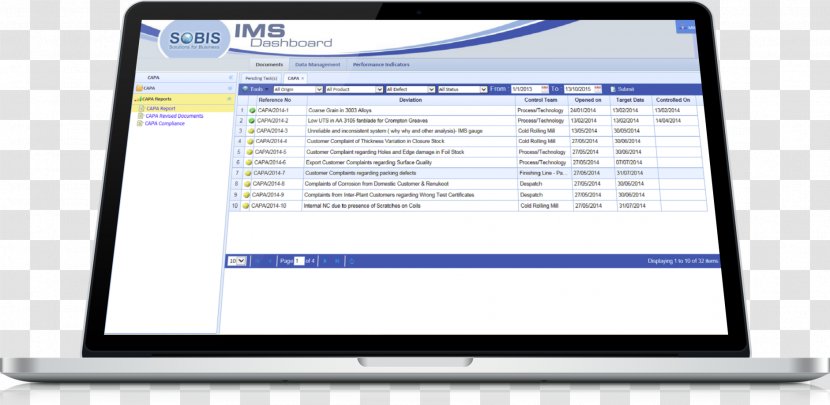Select 'Coarse Grain in 3003 Alloys' deviation cell
Image resolution: width=830 pixels, height=405 pixels.
[411, 111]
